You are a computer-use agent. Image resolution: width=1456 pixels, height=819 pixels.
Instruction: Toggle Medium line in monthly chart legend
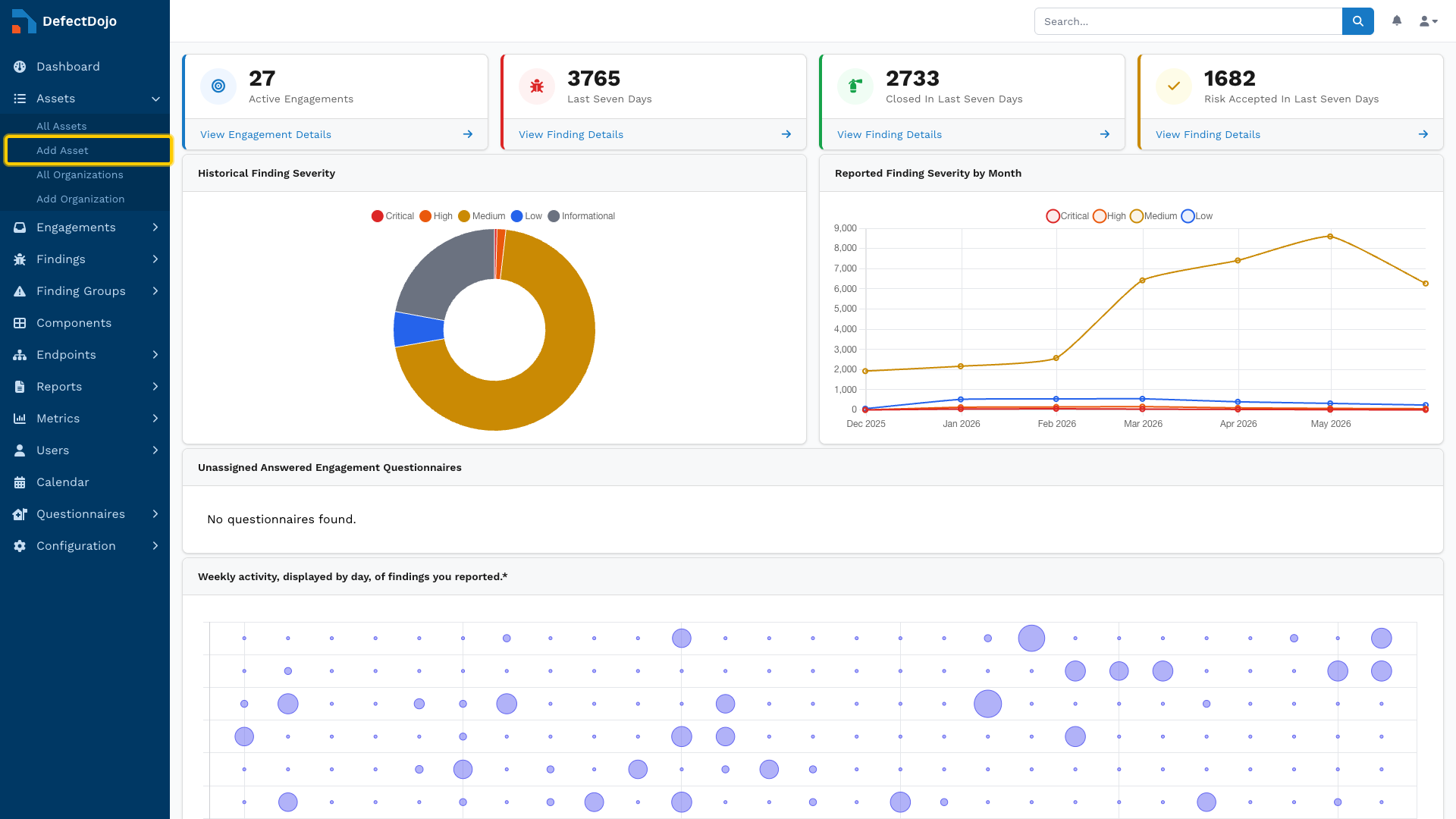[1153, 216]
